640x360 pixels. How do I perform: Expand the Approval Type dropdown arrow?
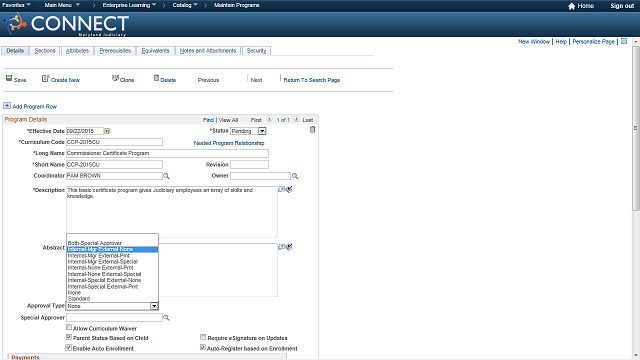pyautogui.click(x=154, y=306)
